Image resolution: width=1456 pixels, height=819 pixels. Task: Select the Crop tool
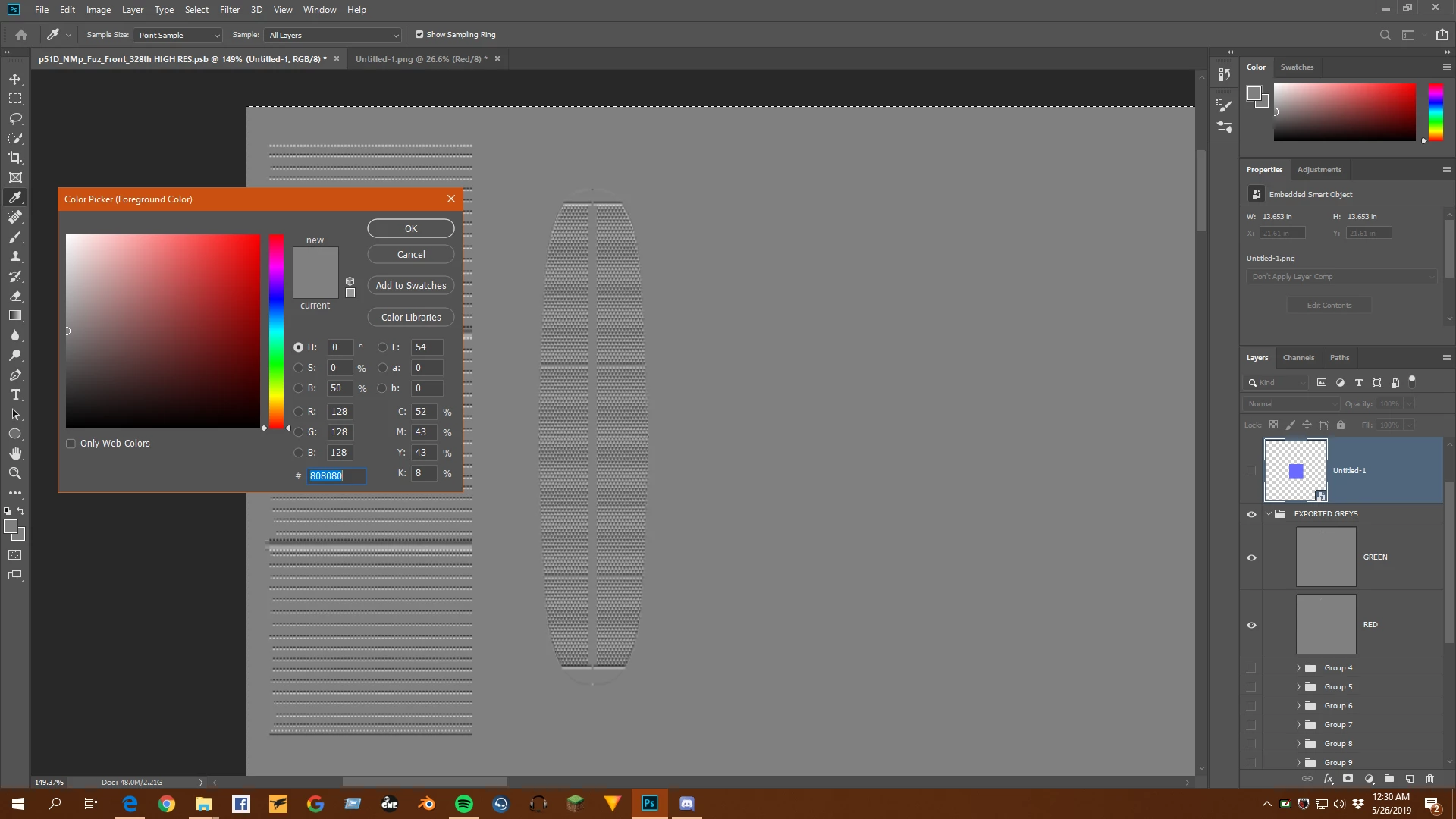pyautogui.click(x=15, y=158)
